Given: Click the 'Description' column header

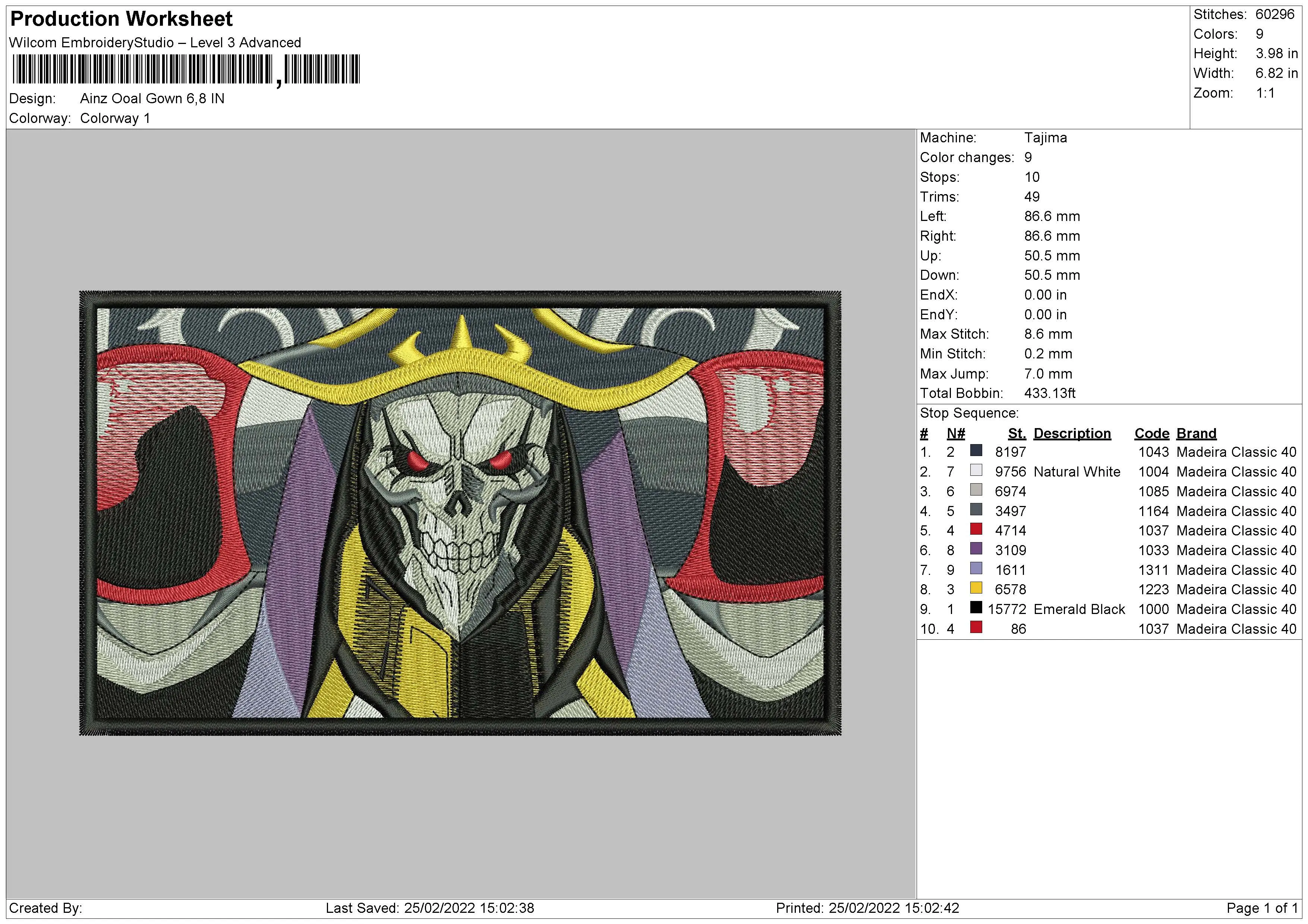Looking at the screenshot, I should pyautogui.click(x=1072, y=434).
